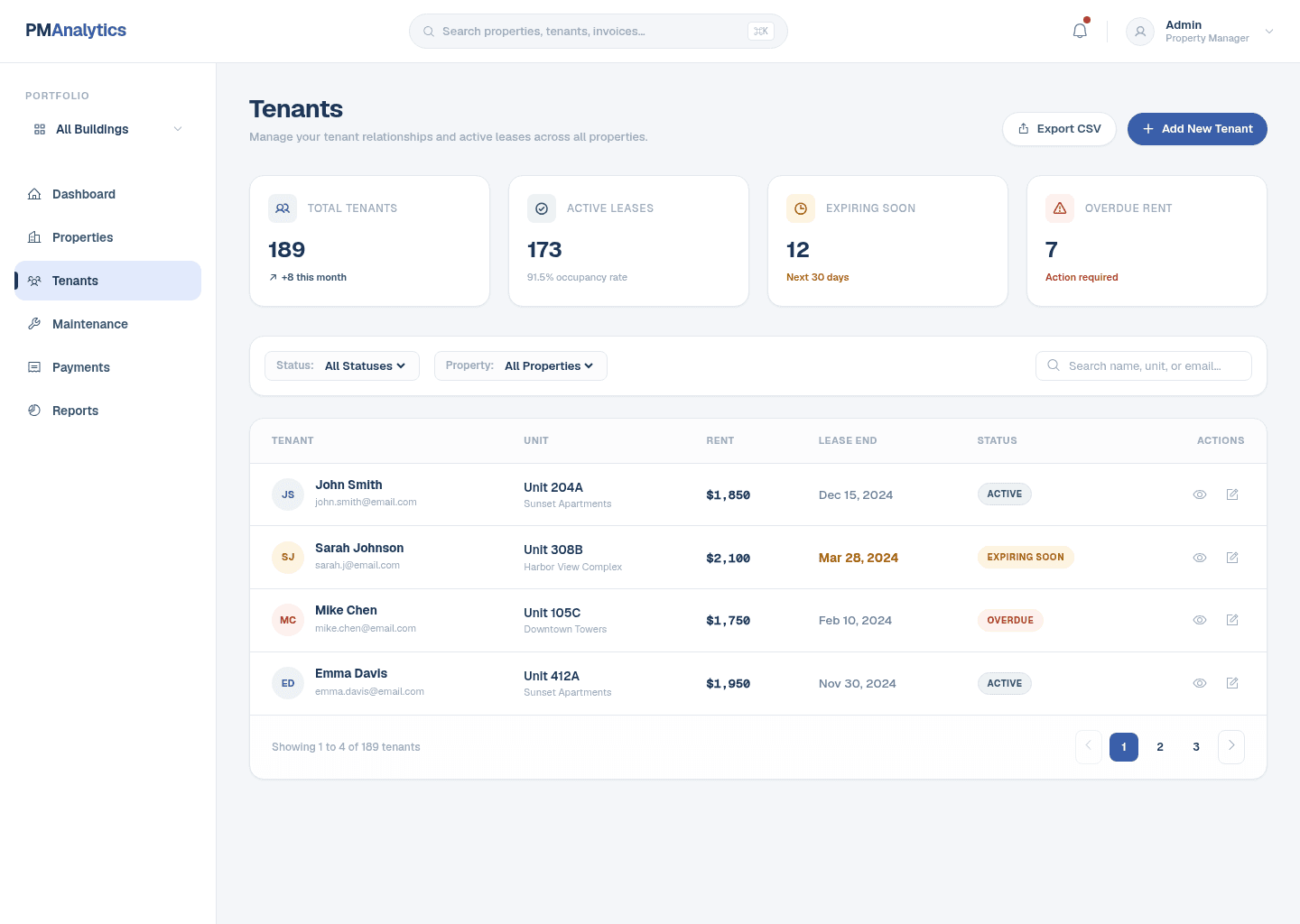Open Dashboard in the sidebar
The height and width of the screenshot is (924, 1300).
[108, 194]
